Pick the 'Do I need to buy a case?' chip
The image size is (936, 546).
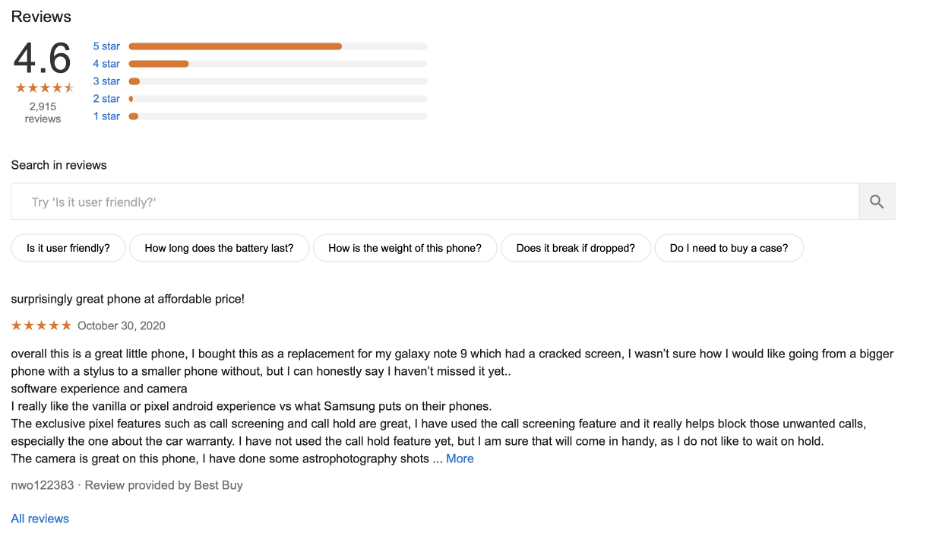coord(729,248)
